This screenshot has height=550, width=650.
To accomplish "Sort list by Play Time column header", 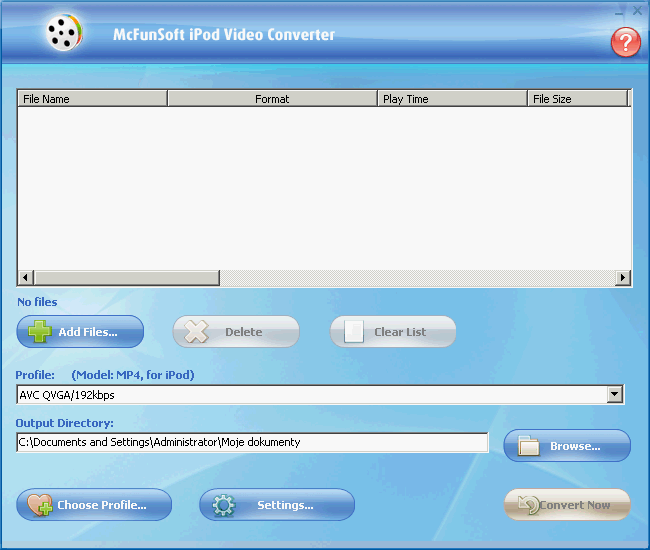I will pyautogui.click(x=452, y=99).
